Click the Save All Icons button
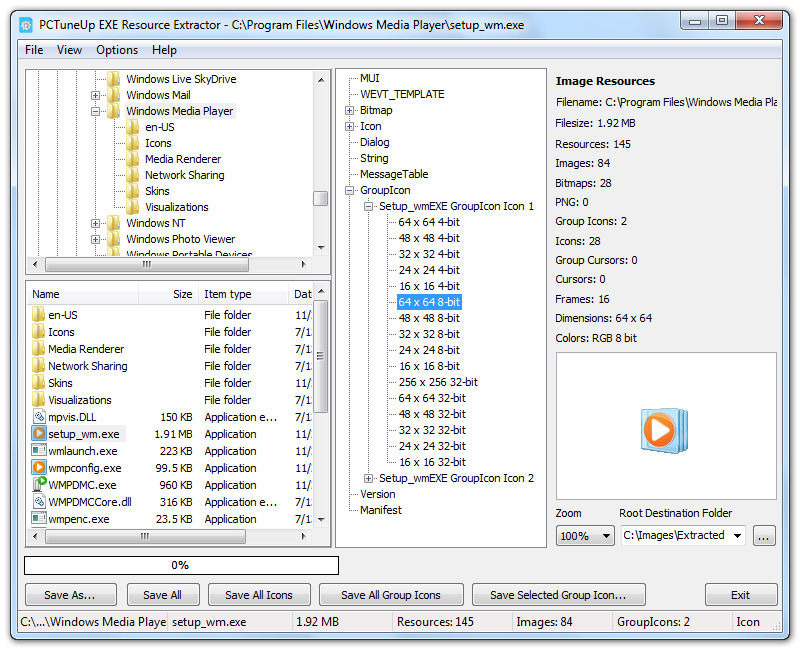Viewport: 800px width, 650px height. (x=259, y=595)
